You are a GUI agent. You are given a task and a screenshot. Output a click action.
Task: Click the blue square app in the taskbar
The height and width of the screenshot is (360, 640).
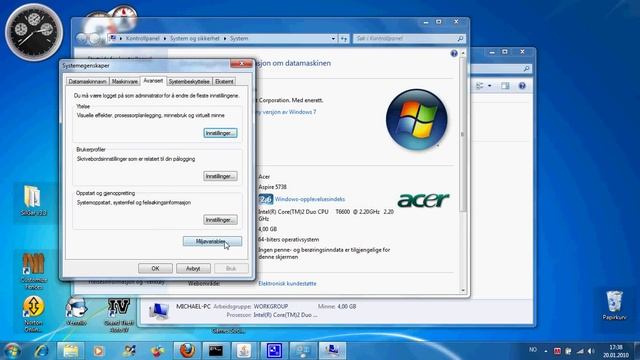(274, 351)
